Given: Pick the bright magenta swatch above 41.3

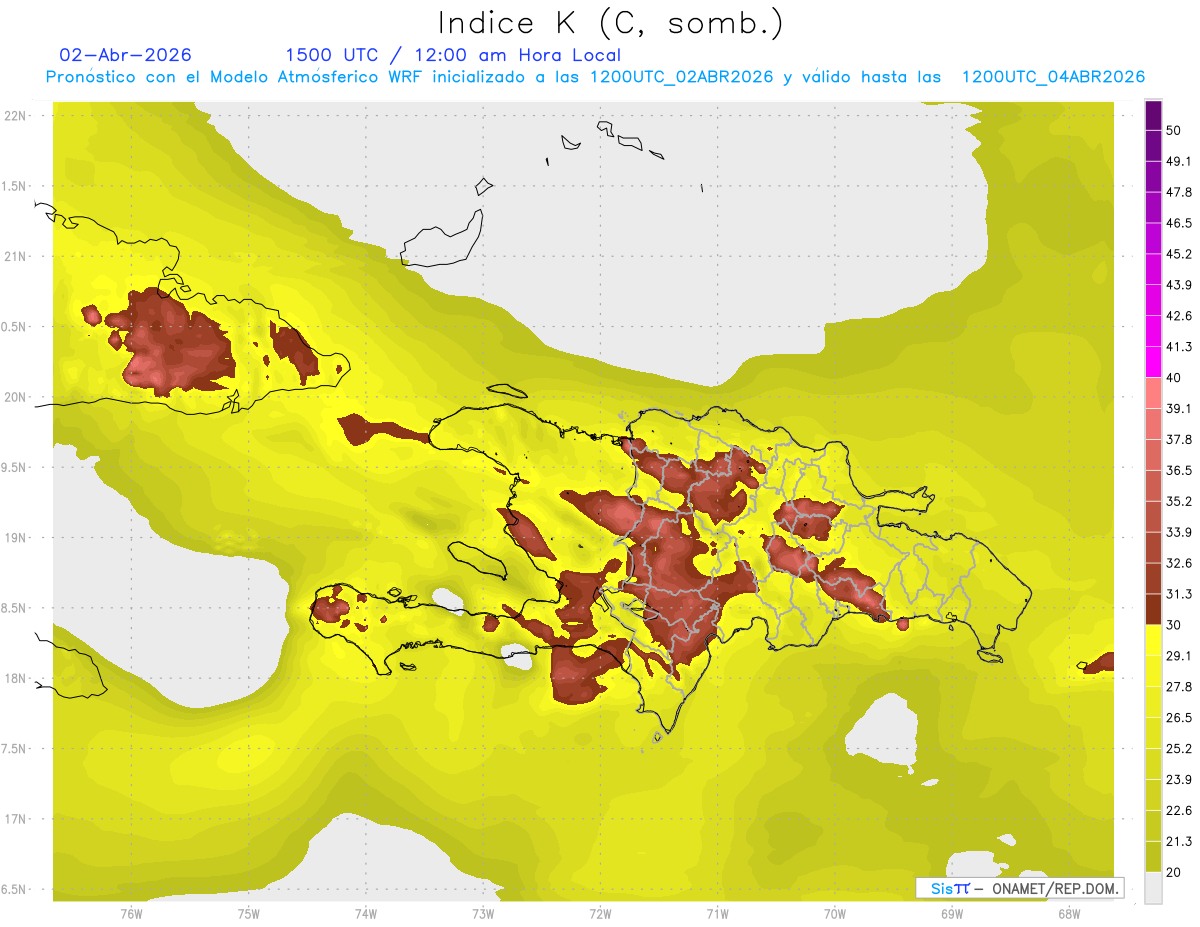Looking at the screenshot, I should click(1153, 332).
